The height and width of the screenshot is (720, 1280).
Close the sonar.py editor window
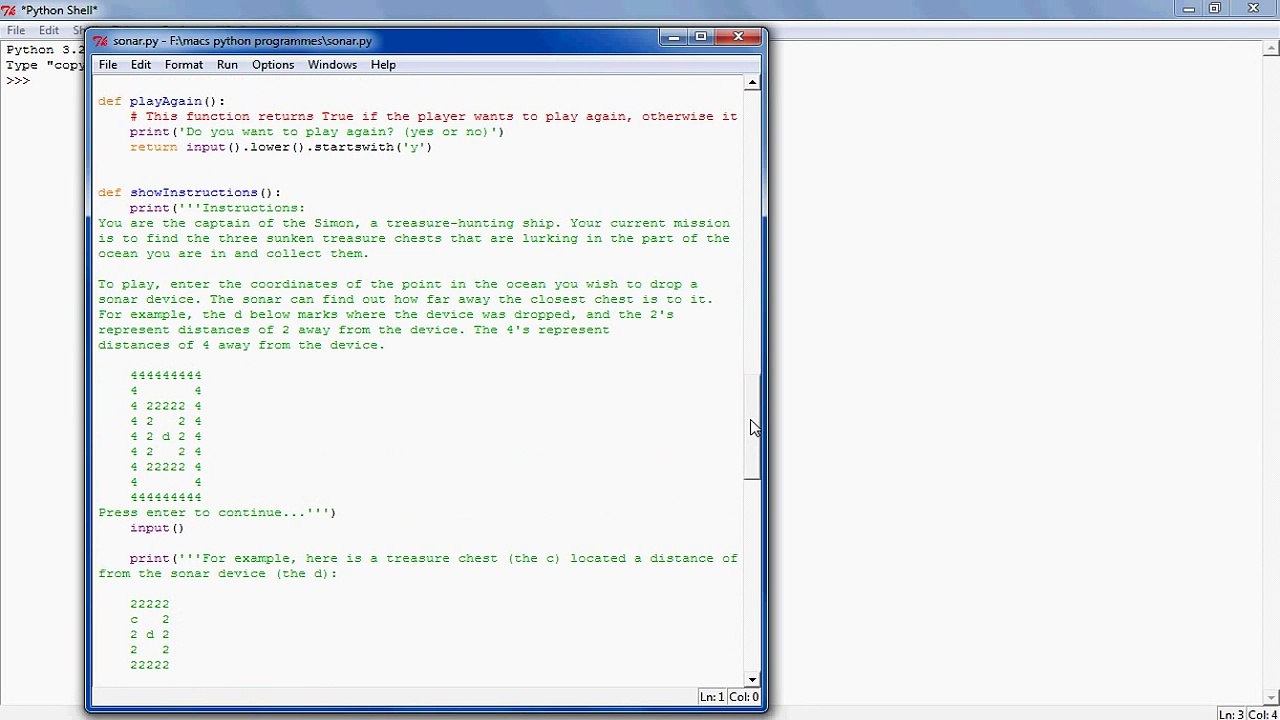(738, 38)
